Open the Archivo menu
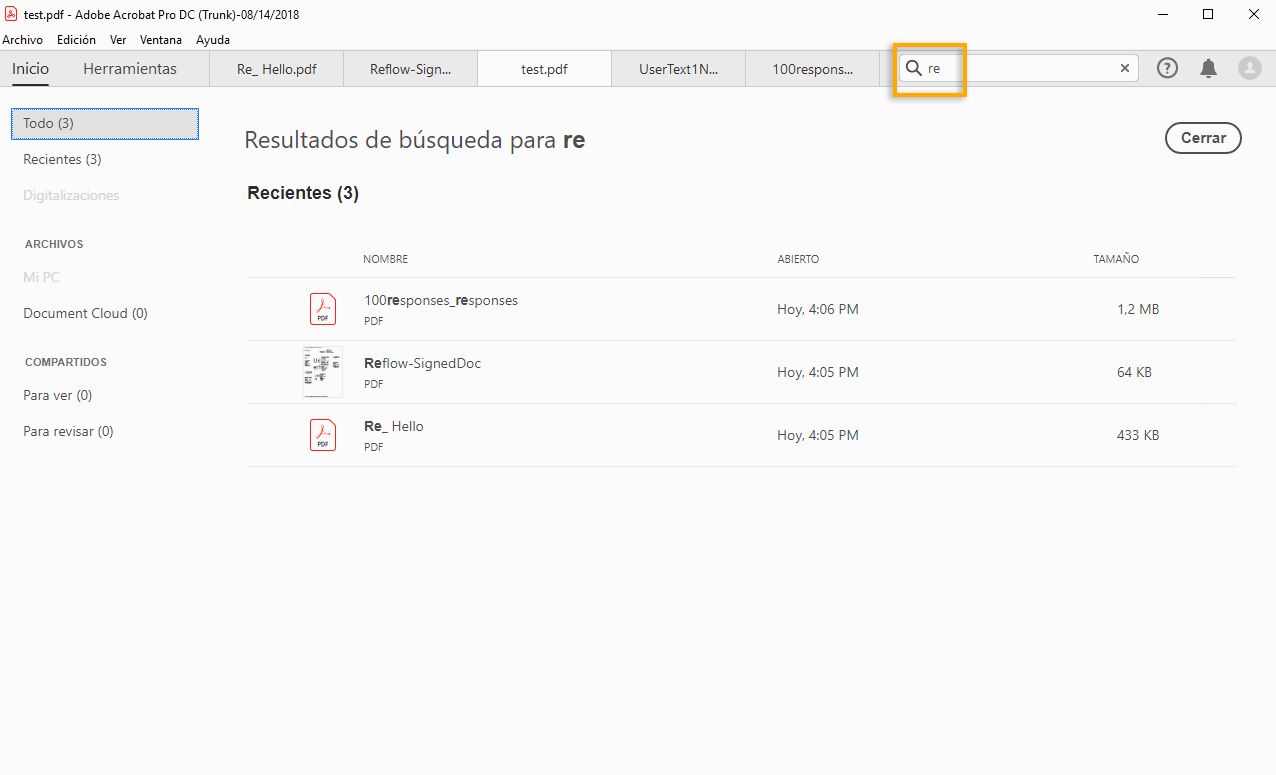The width and height of the screenshot is (1276, 775). coord(23,40)
